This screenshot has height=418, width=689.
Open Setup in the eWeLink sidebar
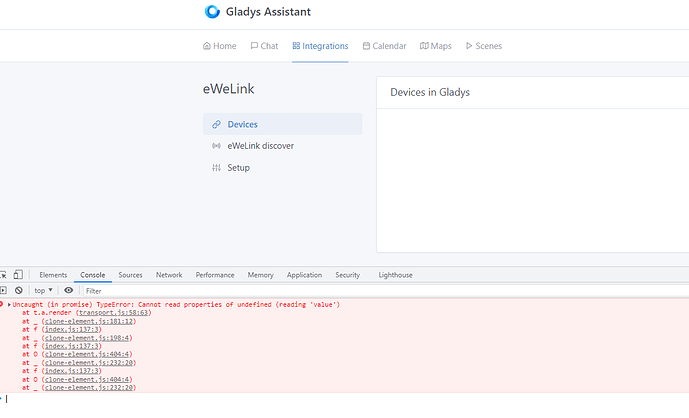pos(283,167)
